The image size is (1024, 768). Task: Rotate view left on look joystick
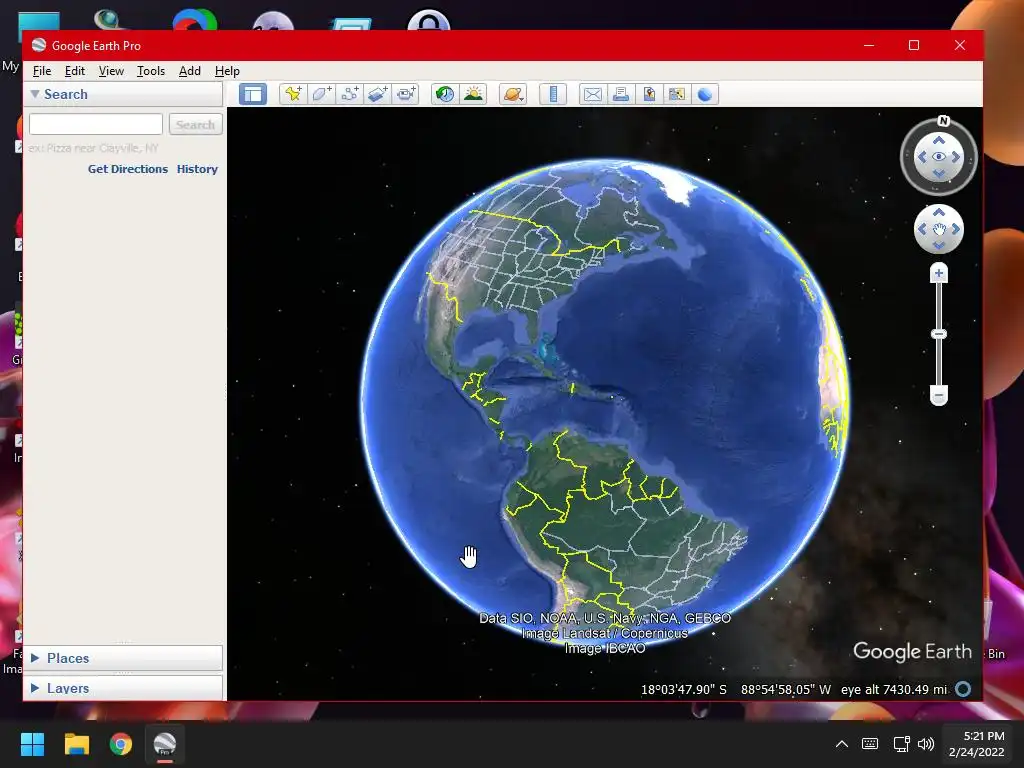(922, 157)
